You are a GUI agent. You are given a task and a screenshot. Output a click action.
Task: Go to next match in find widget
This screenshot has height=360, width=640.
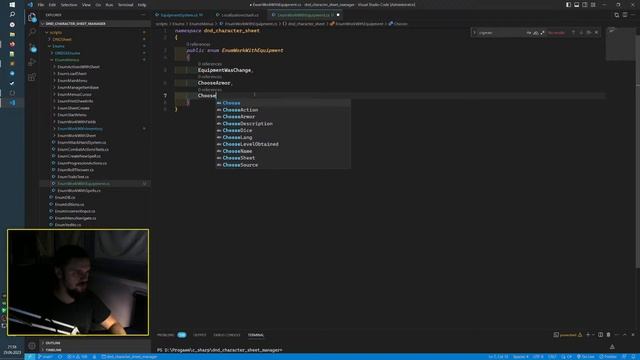click(581, 32)
